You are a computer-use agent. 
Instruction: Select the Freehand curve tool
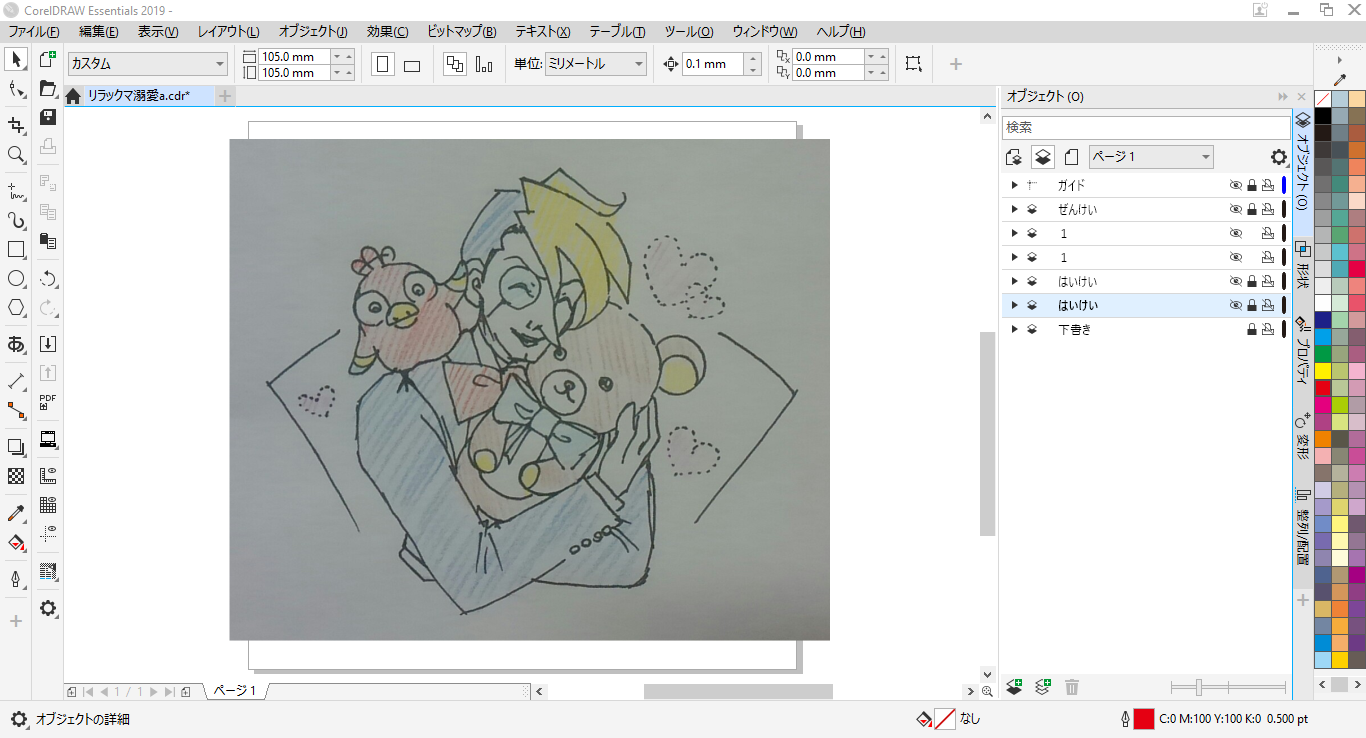tap(16, 189)
